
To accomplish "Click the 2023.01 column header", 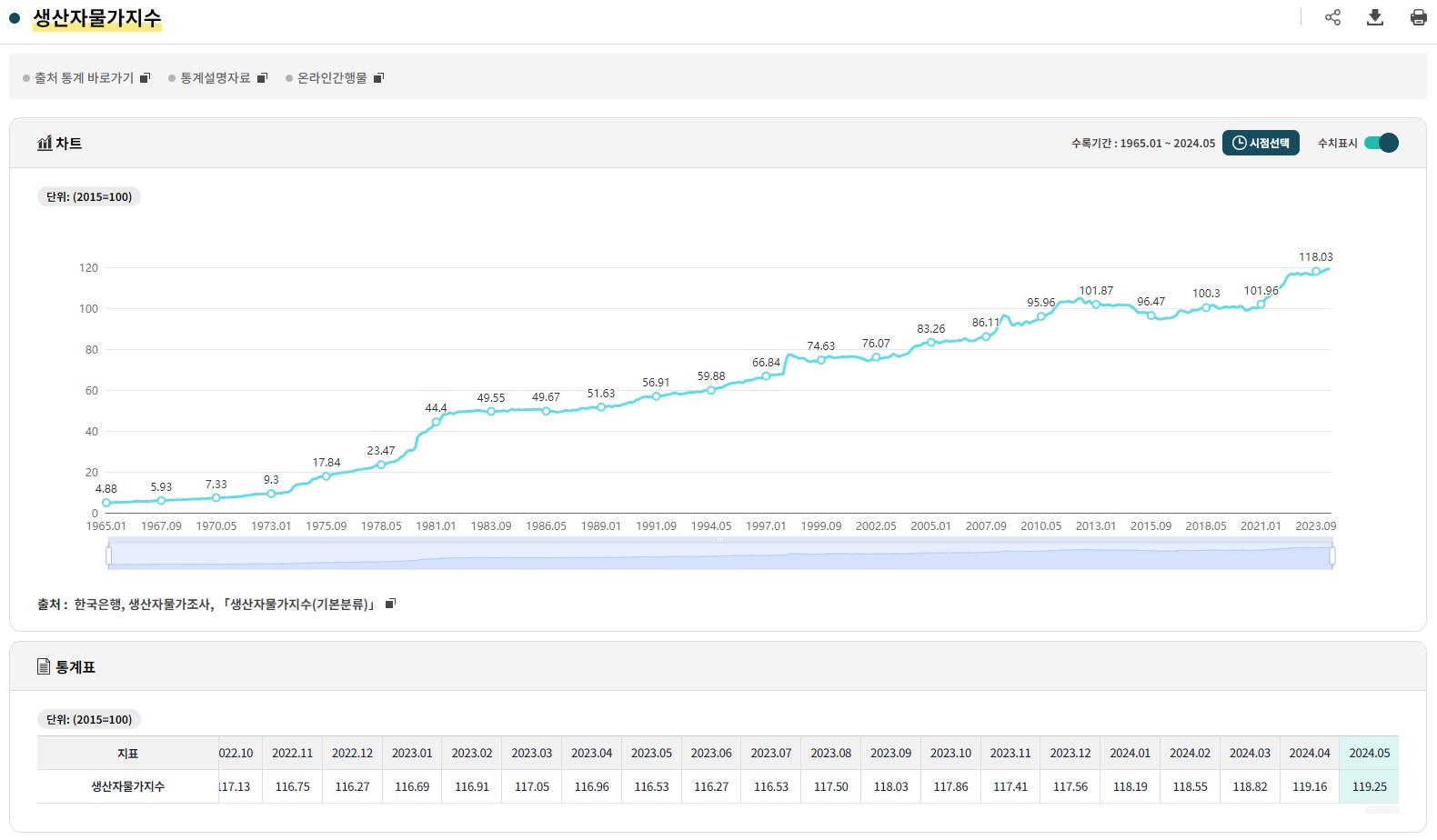I will click(x=412, y=753).
